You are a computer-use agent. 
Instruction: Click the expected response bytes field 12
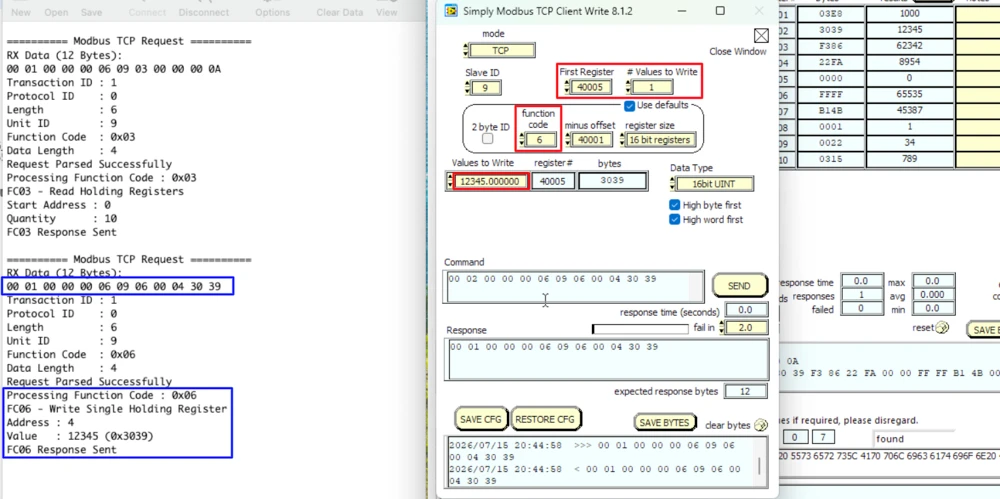[x=746, y=391]
